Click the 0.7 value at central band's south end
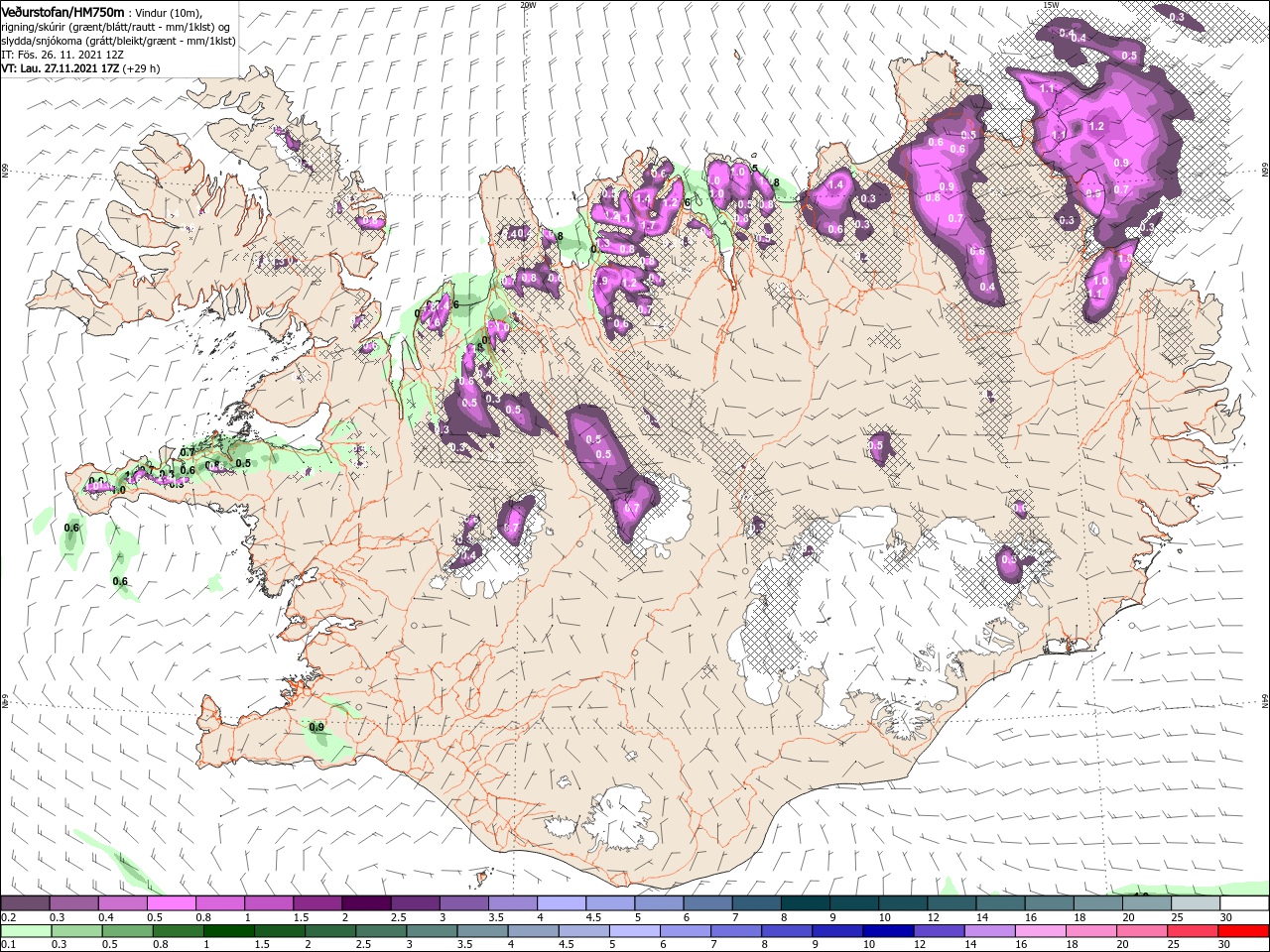 coord(633,509)
